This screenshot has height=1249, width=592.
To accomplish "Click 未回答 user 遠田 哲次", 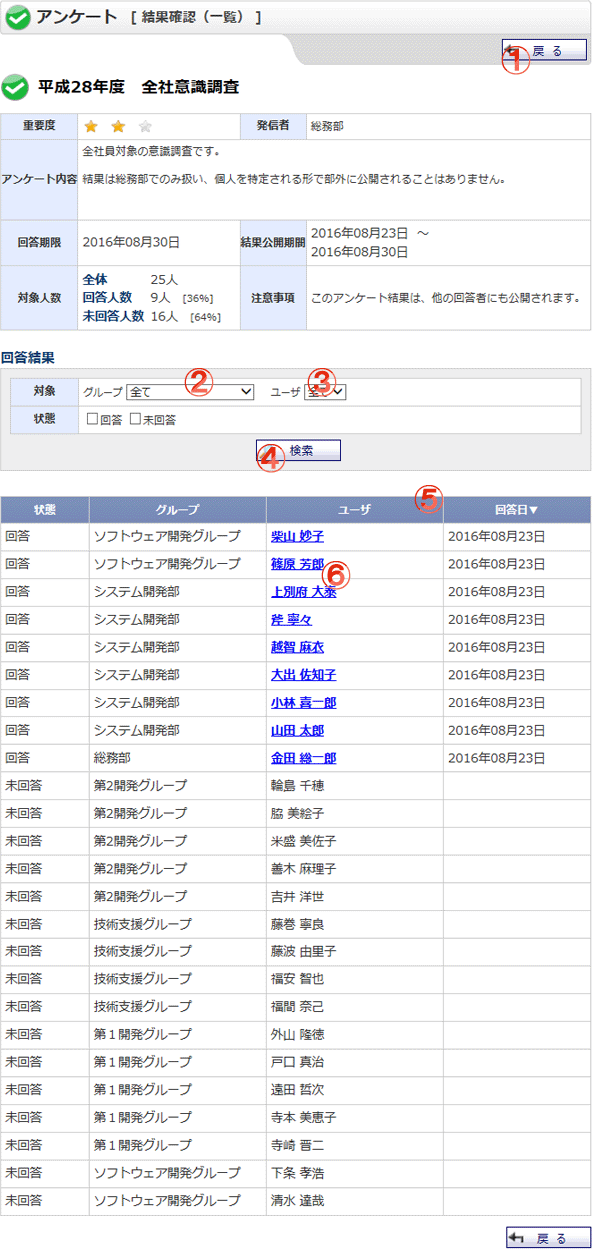I will [297, 1090].
